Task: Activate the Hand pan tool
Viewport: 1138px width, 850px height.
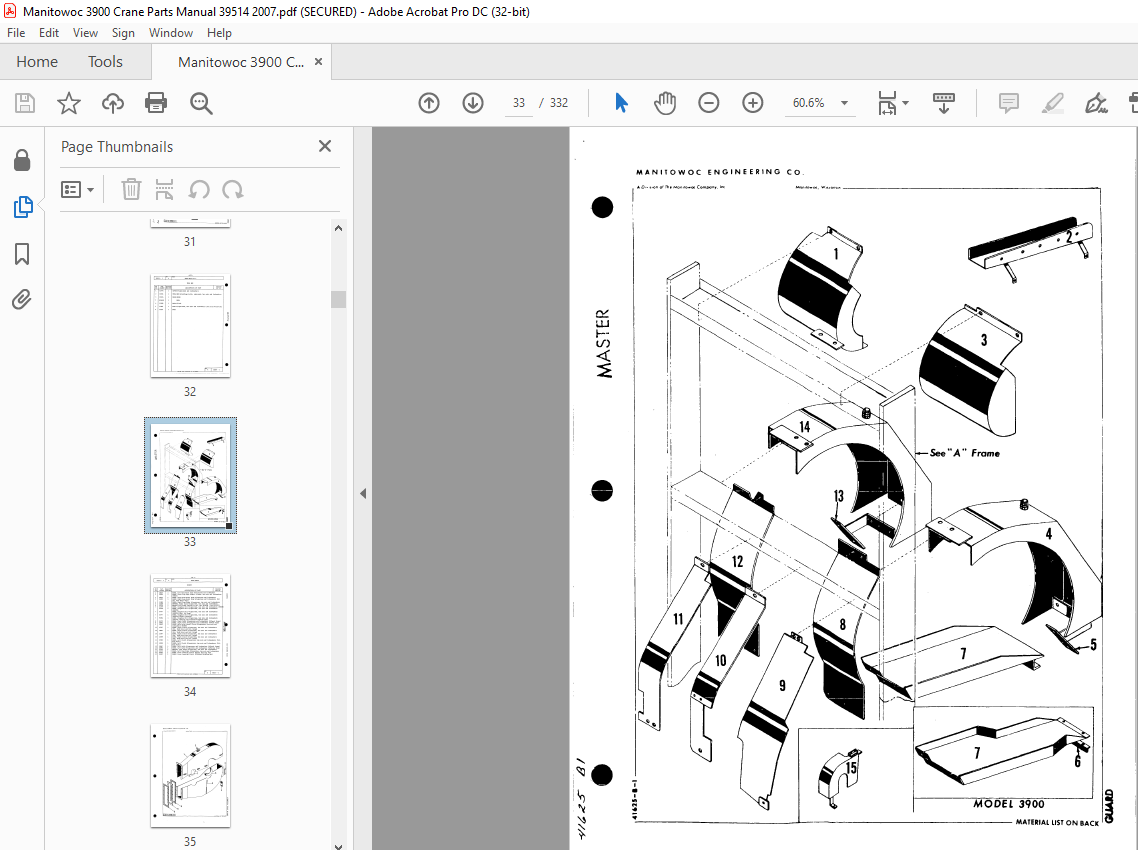Action: click(x=665, y=103)
